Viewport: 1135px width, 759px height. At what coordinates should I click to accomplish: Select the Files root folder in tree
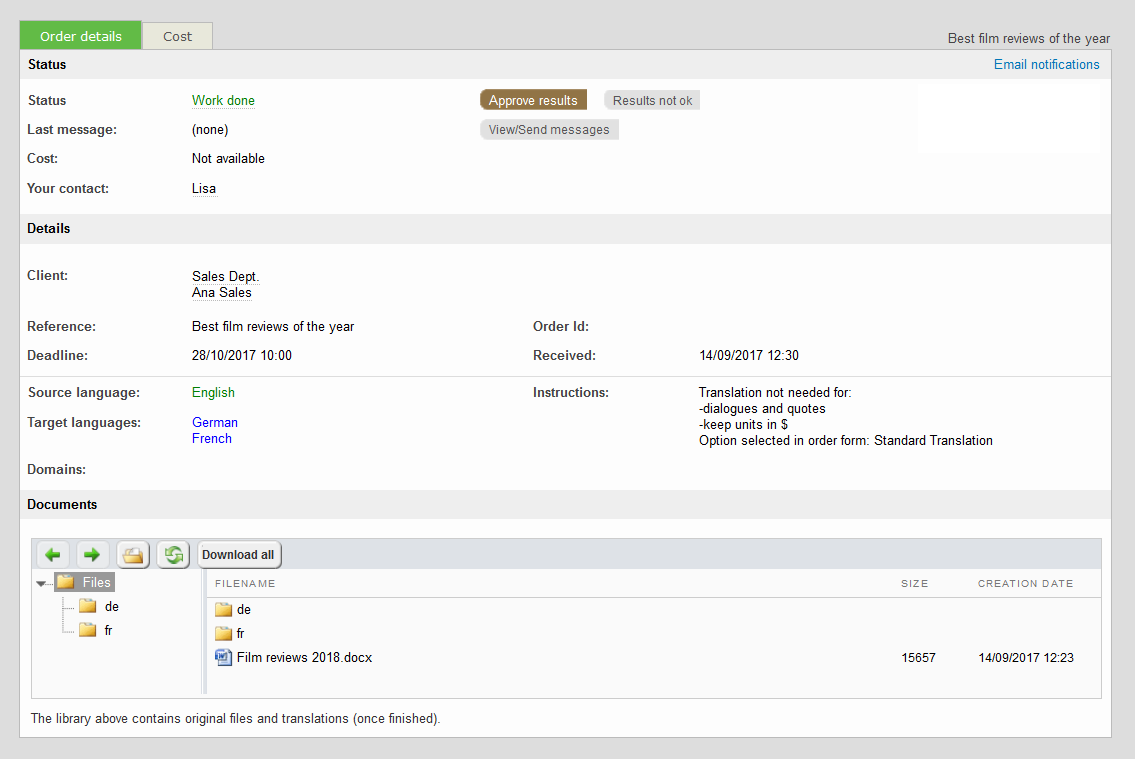[95, 582]
